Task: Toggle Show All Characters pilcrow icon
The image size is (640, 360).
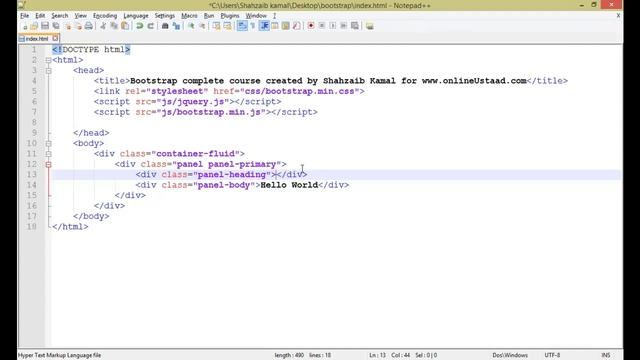Action: pos(253,26)
